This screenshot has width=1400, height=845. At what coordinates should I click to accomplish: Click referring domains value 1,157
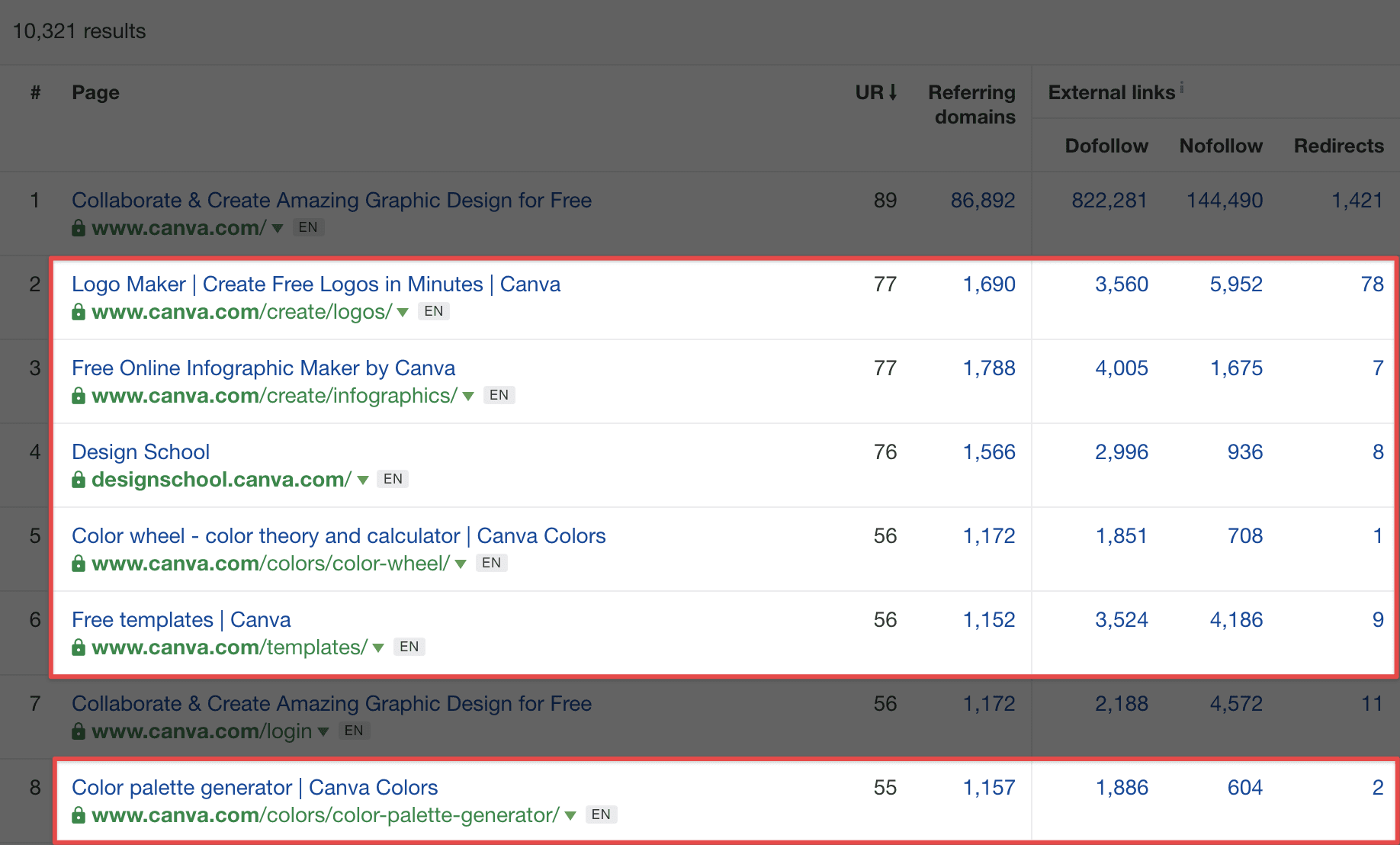point(989,788)
